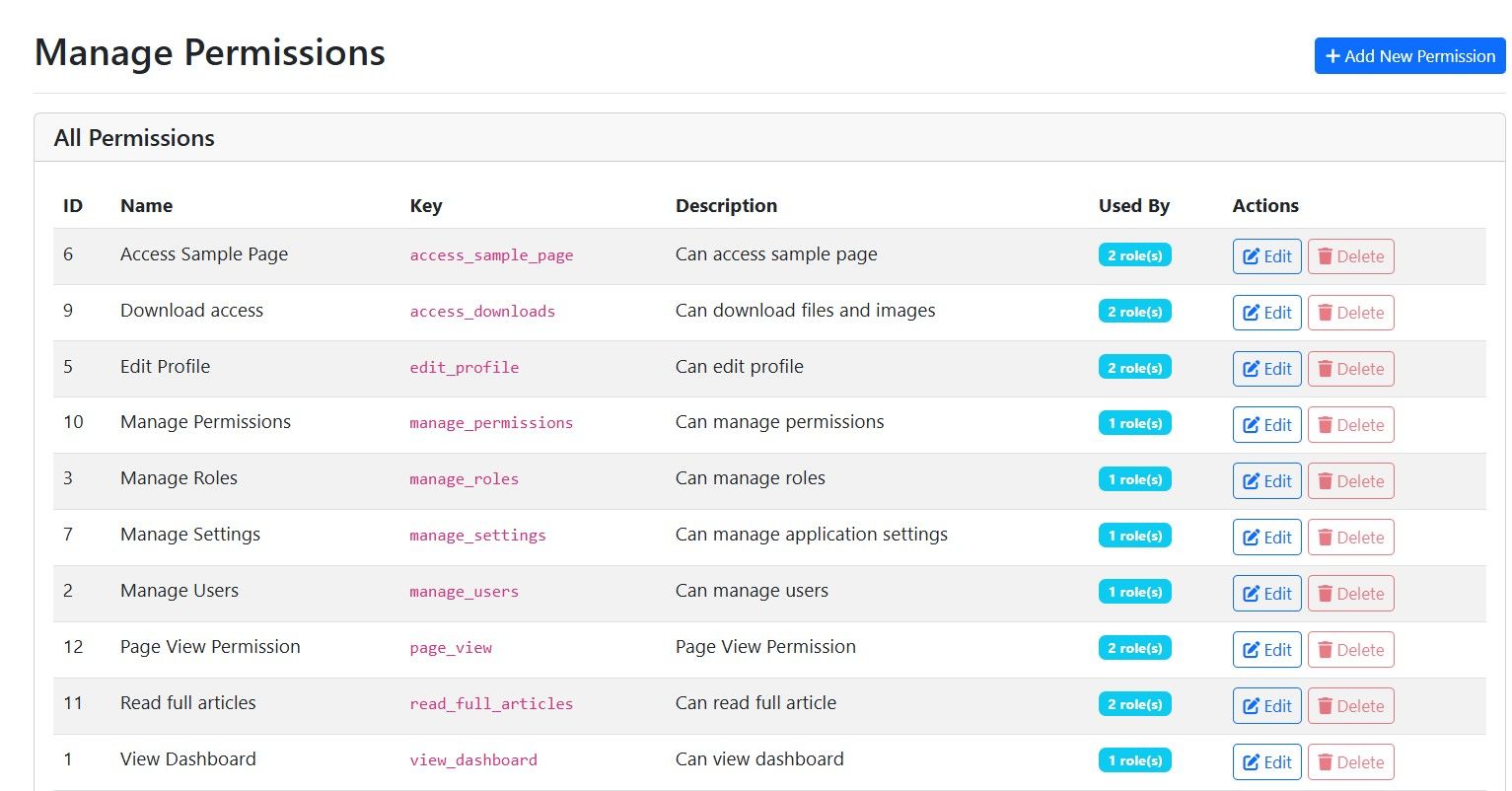Delete the Download access permission
1512x791 pixels.
[1350, 313]
